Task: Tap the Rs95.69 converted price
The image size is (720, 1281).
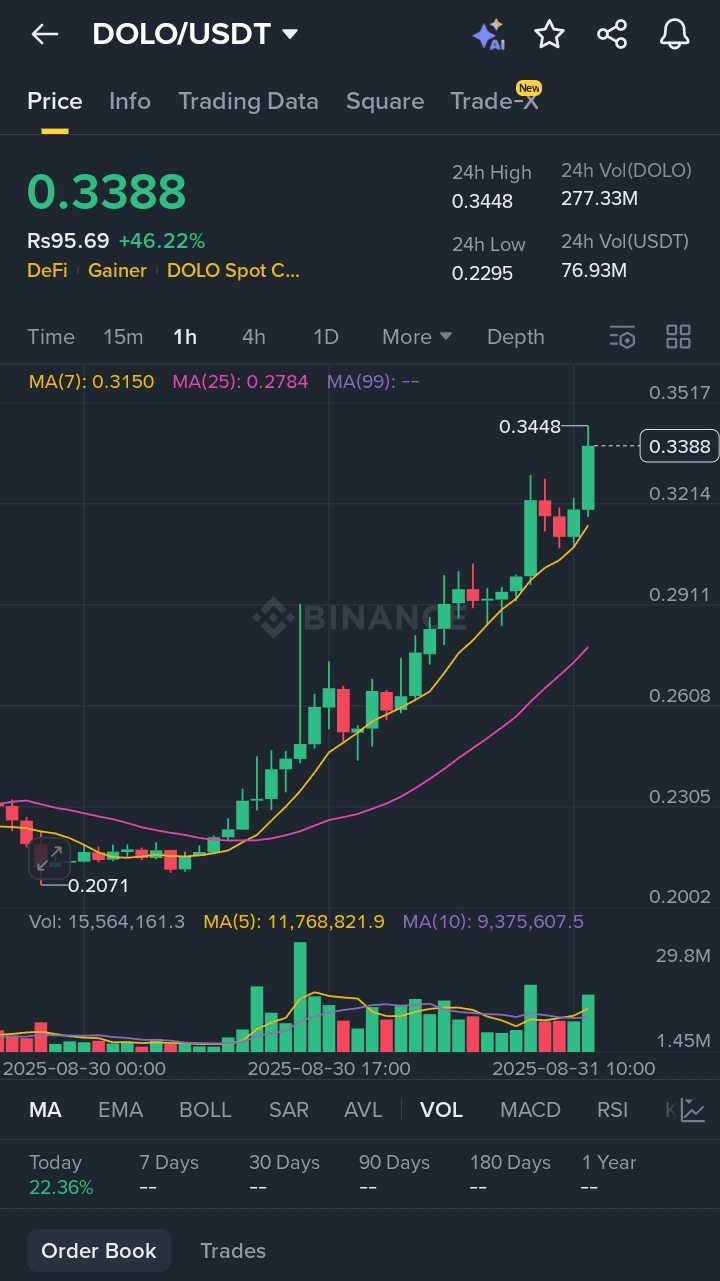Action: point(68,240)
